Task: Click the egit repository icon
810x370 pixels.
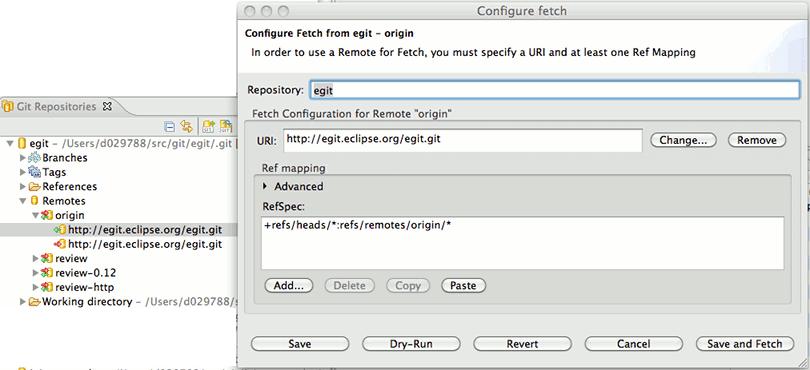Action: click(x=22, y=143)
